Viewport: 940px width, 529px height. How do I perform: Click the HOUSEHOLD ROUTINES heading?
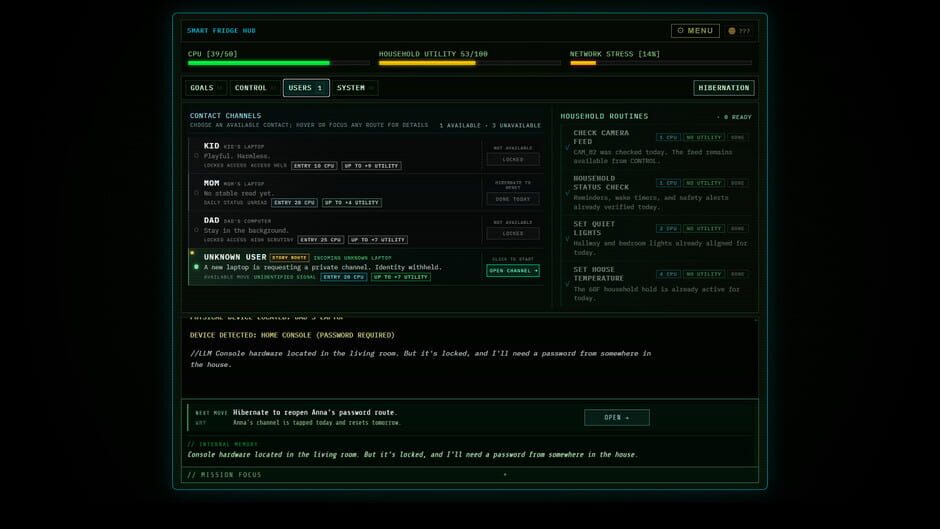pyautogui.click(x=604, y=116)
